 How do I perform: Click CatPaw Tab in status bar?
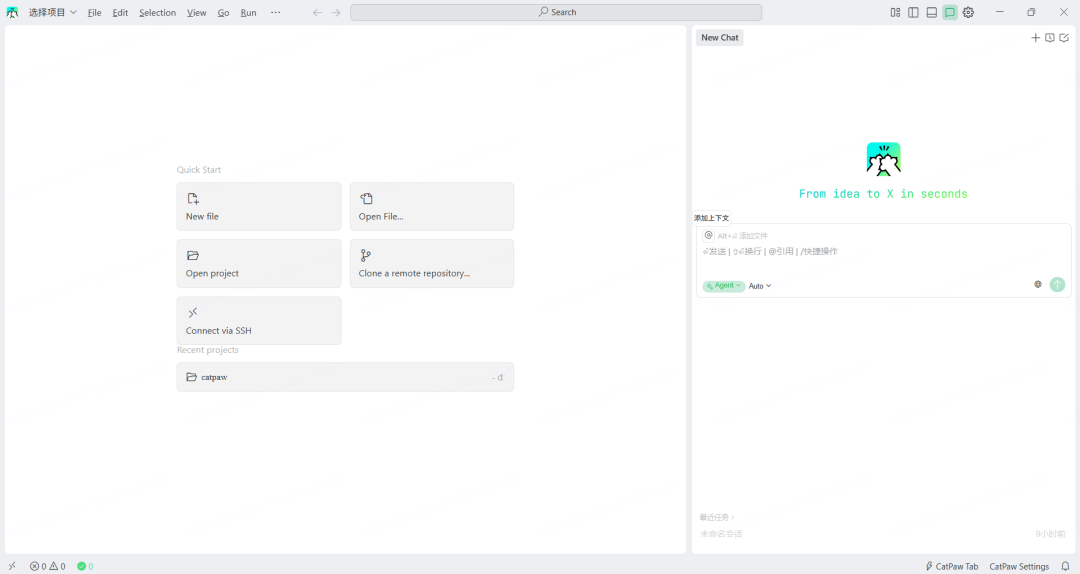point(952,566)
